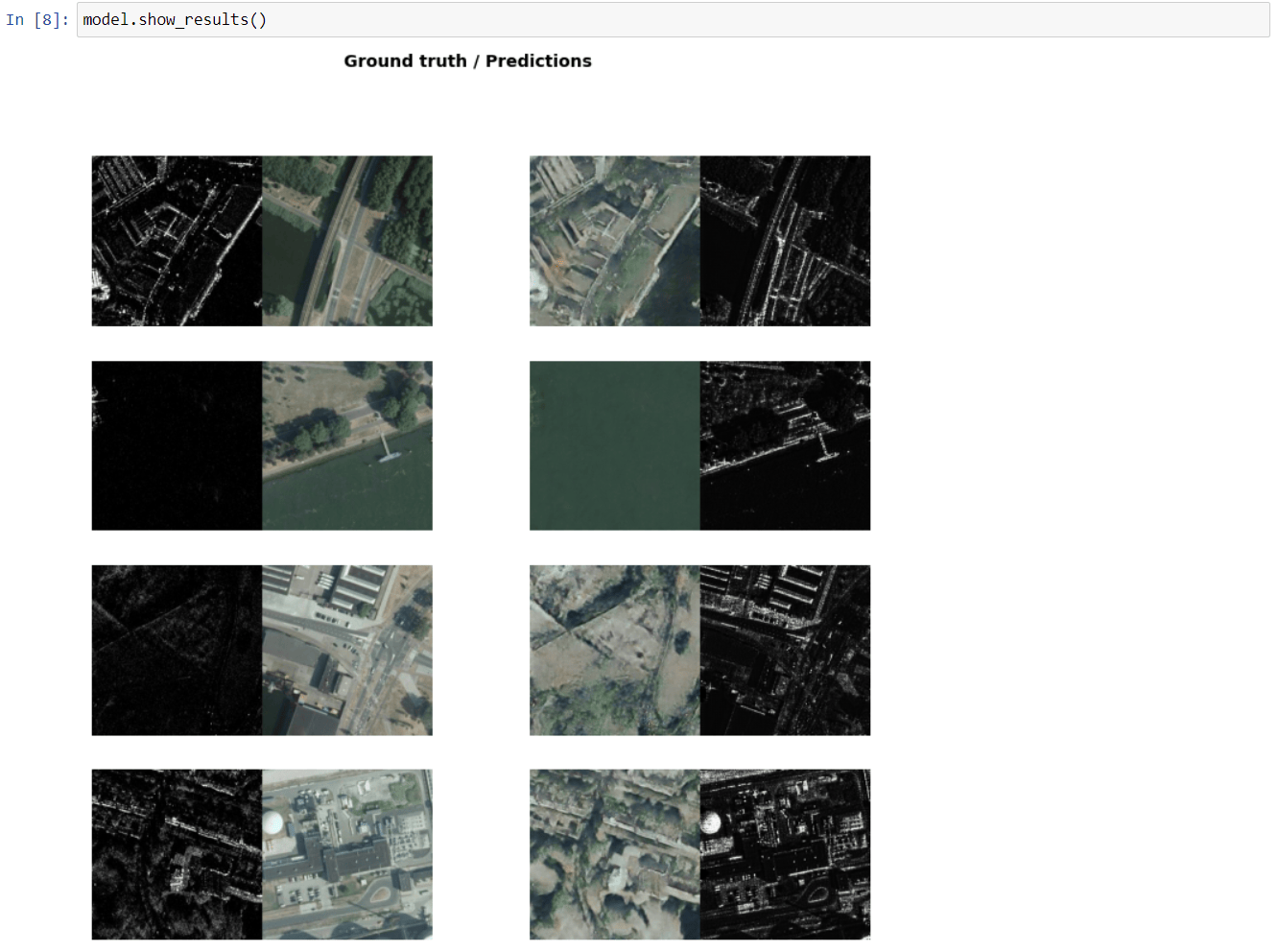Select the In [8] cell prompt

coord(37,19)
